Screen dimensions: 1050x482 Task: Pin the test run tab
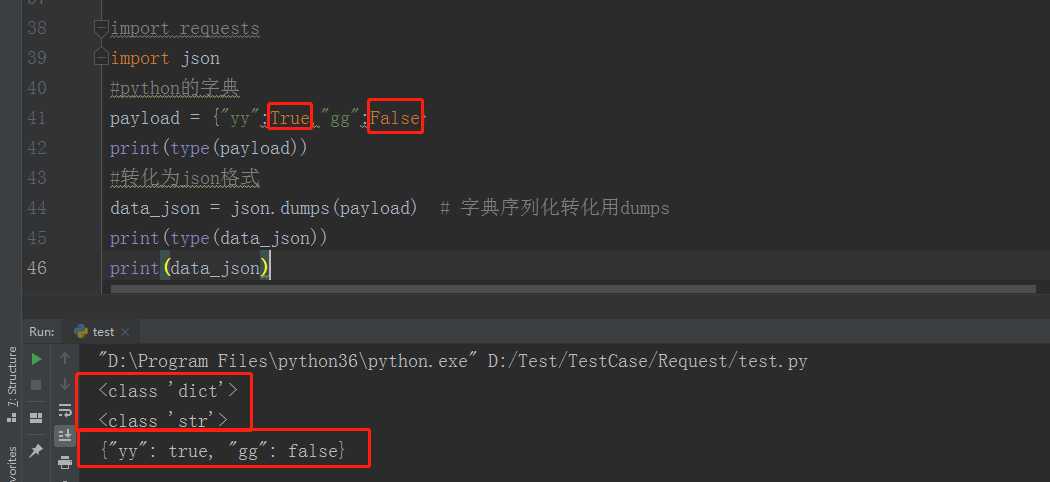(x=36, y=451)
